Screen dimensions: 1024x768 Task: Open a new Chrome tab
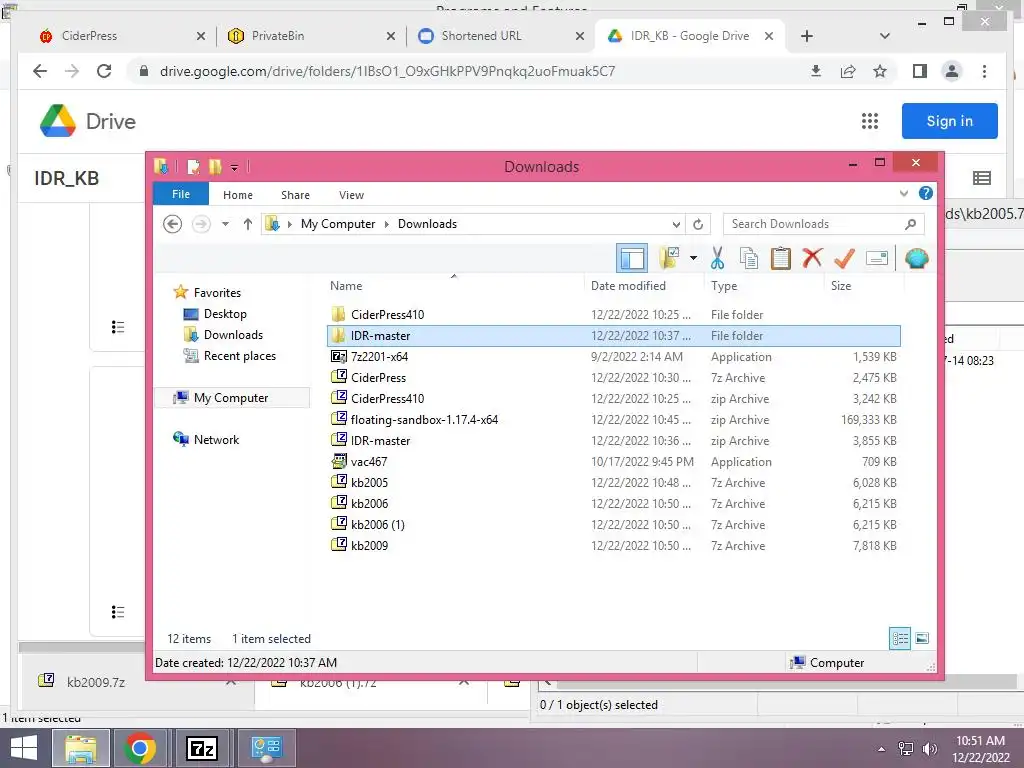pos(807,36)
